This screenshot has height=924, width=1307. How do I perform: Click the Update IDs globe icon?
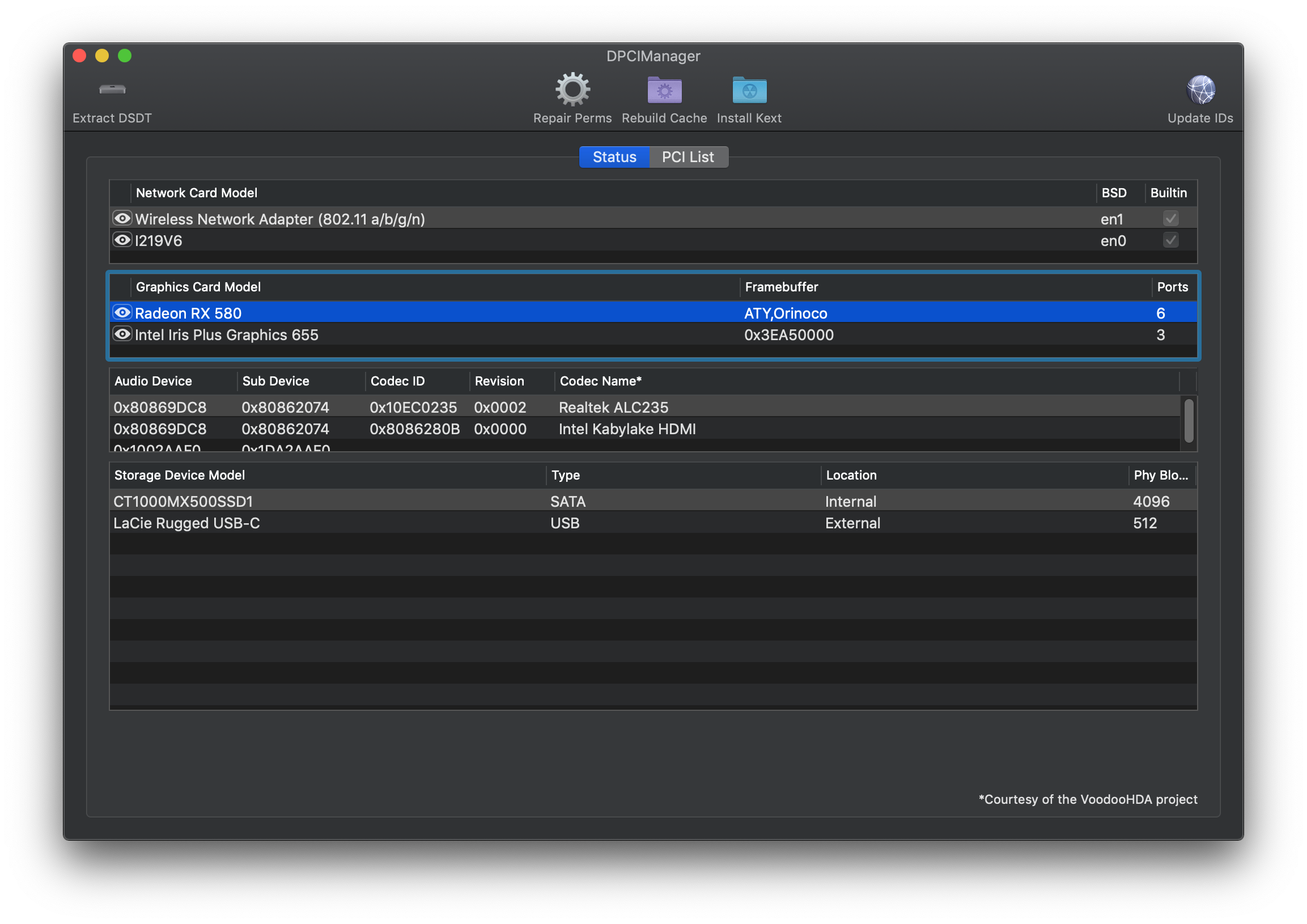point(1200,90)
